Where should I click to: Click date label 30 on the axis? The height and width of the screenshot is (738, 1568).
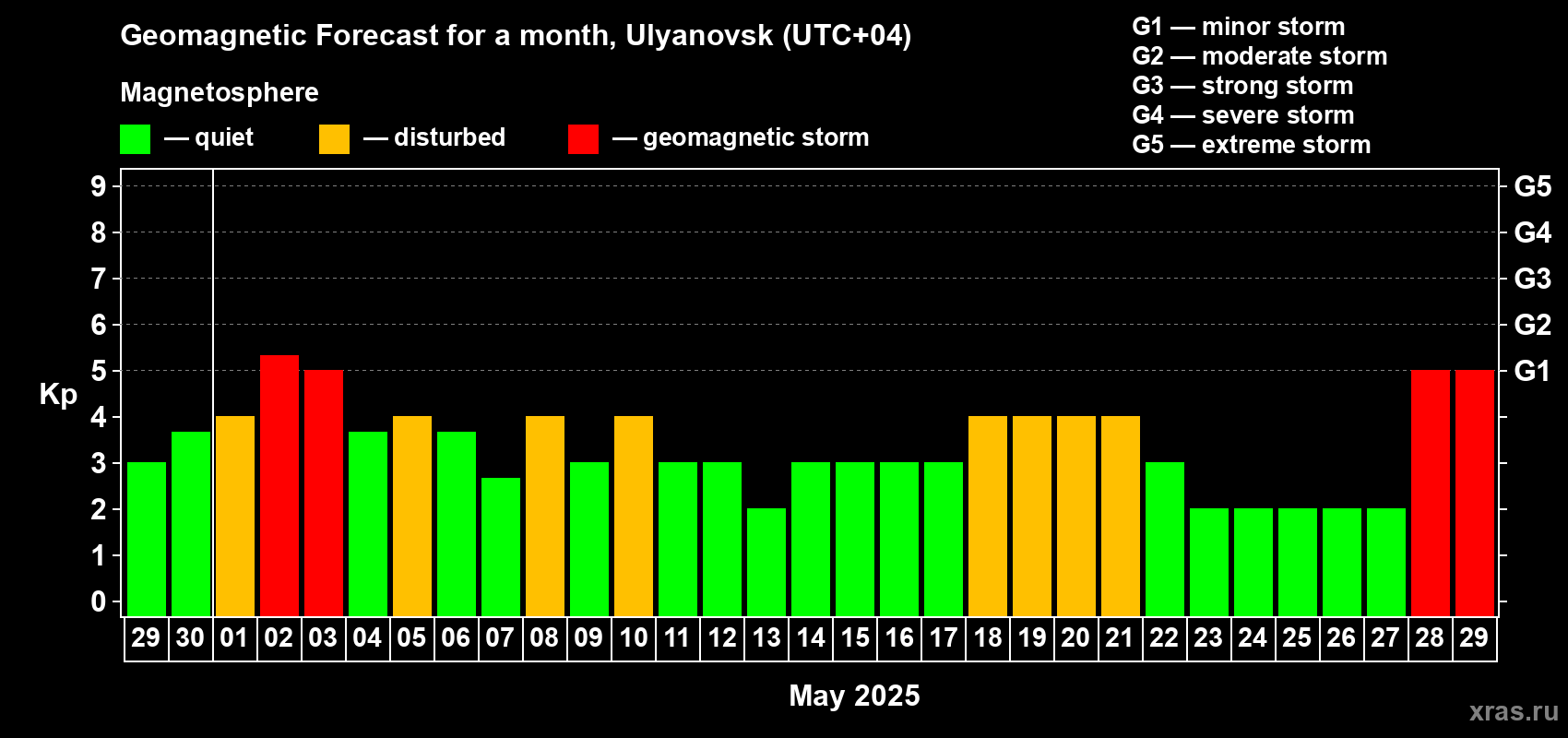[x=190, y=637]
